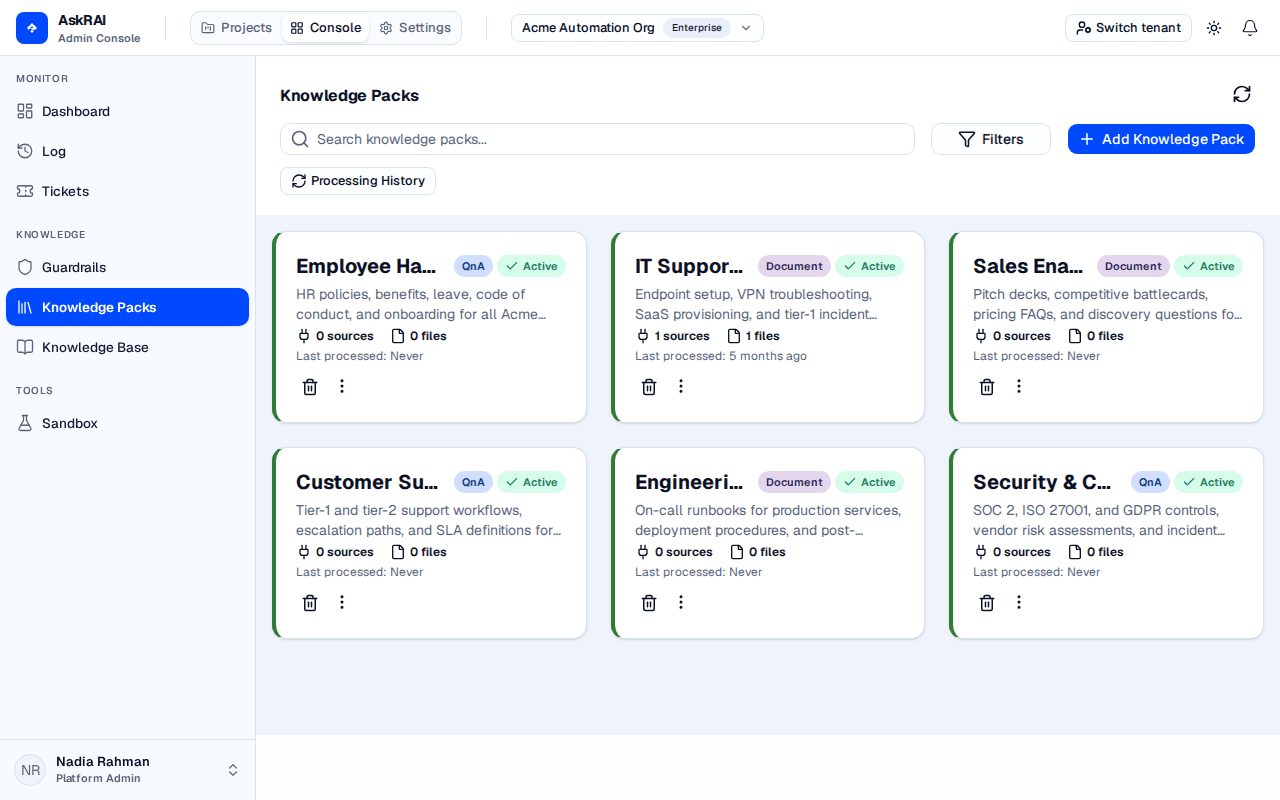Click the sources plug icon in IT Support card
Viewport: 1280px width, 800px height.
tap(643, 336)
